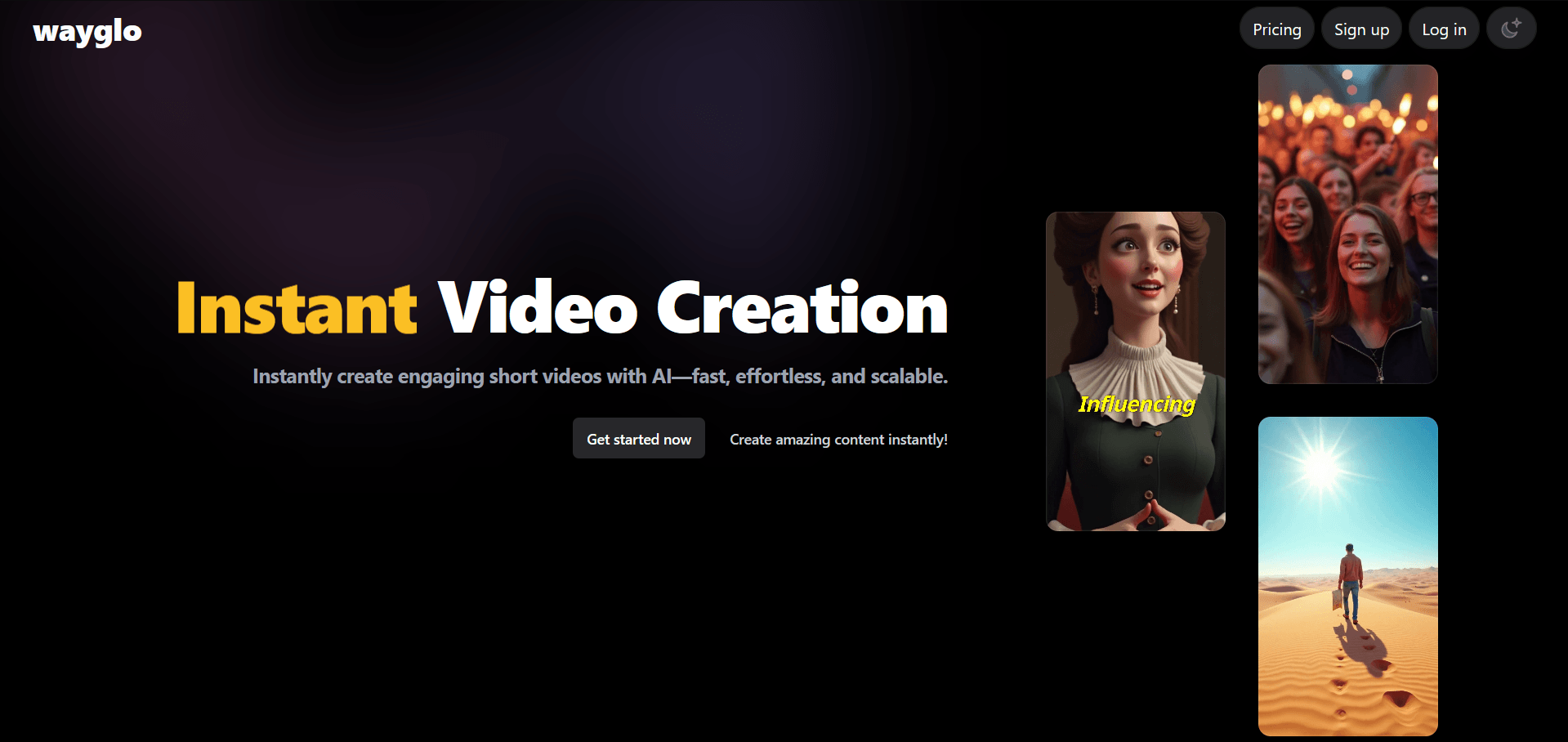Image resolution: width=1568 pixels, height=742 pixels.
Task: Click the wayglo logo
Action: click(x=87, y=32)
